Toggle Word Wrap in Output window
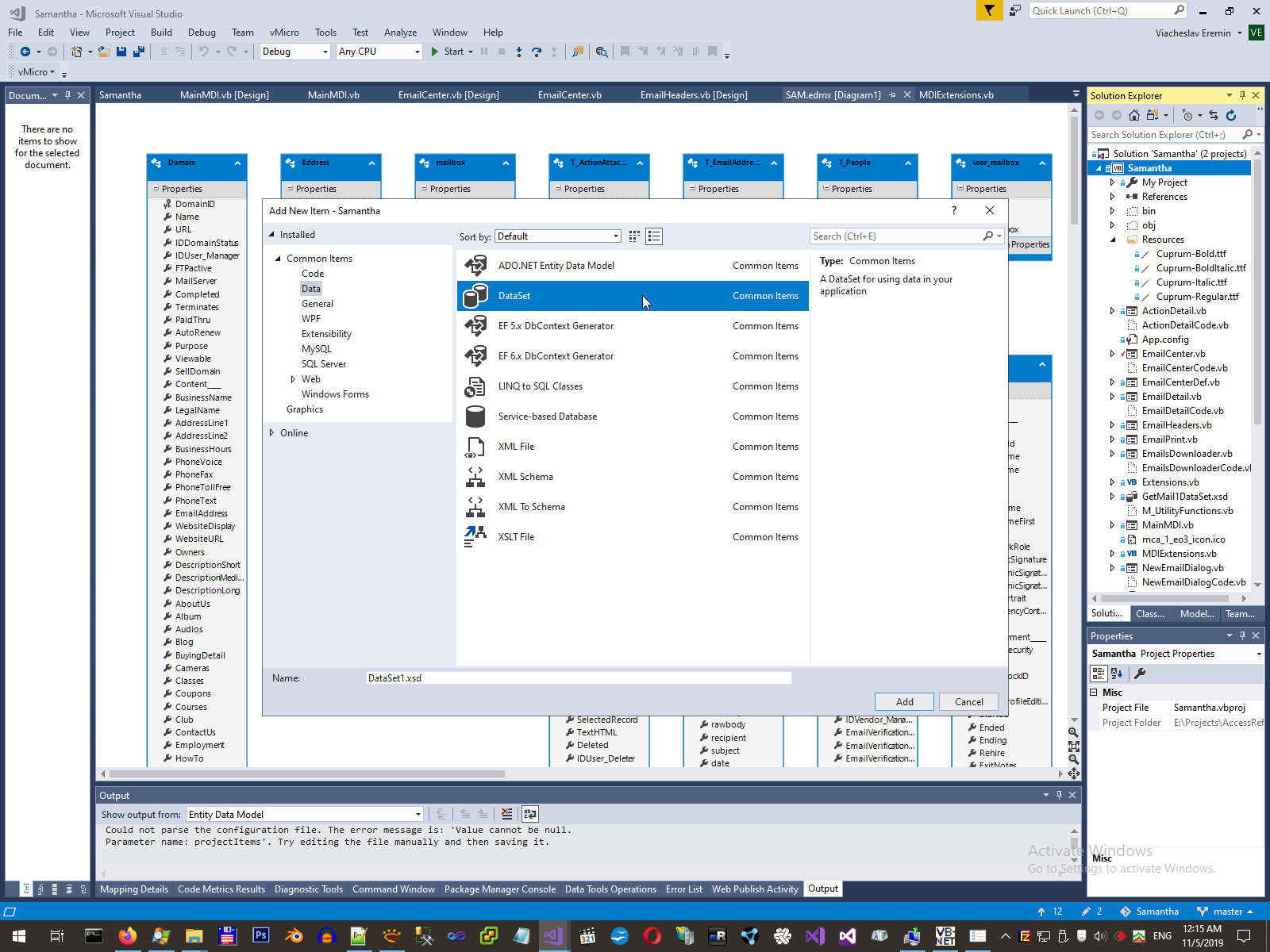 tap(530, 814)
